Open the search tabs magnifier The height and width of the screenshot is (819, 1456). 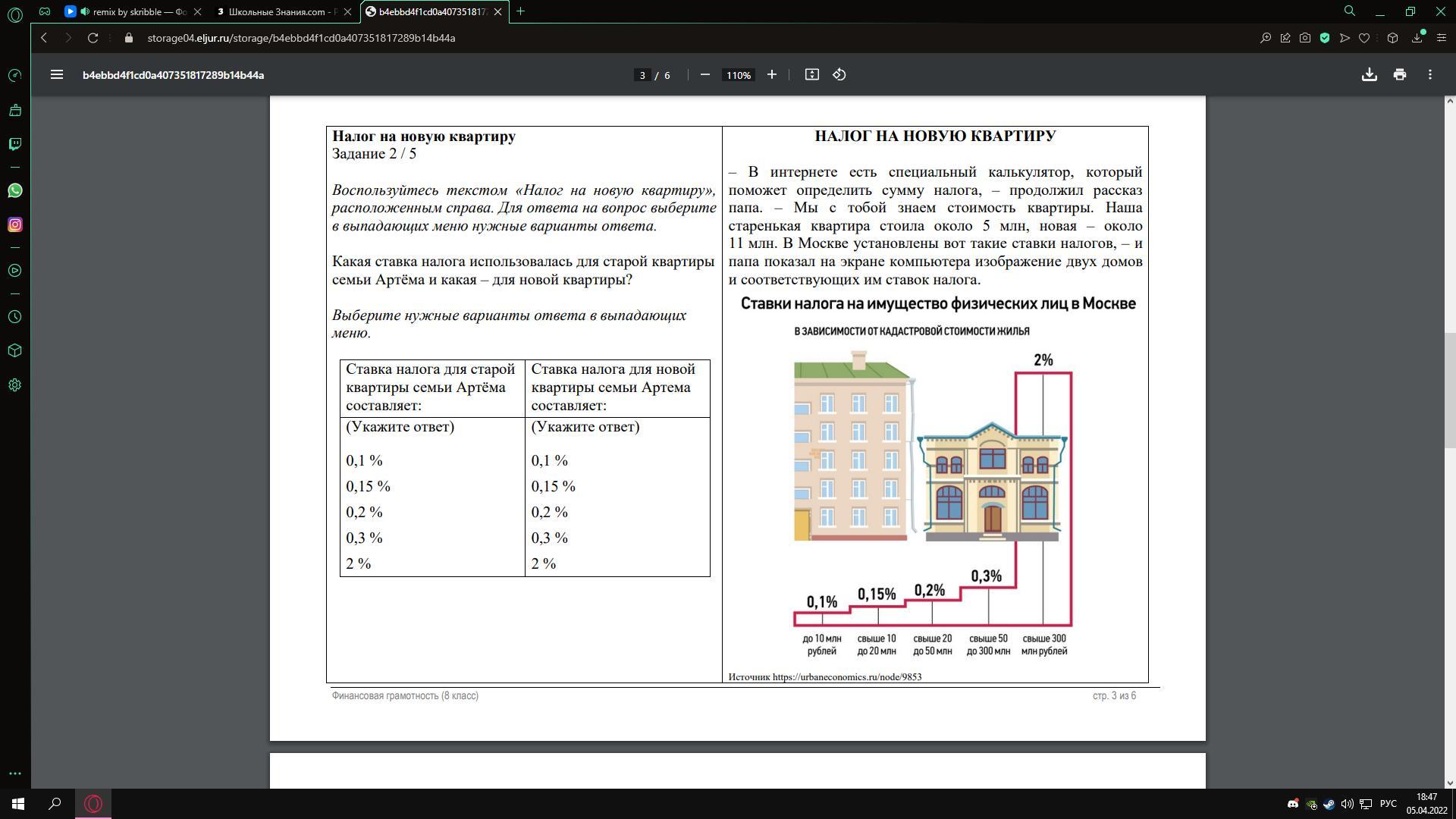click(x=1350, y=11)
